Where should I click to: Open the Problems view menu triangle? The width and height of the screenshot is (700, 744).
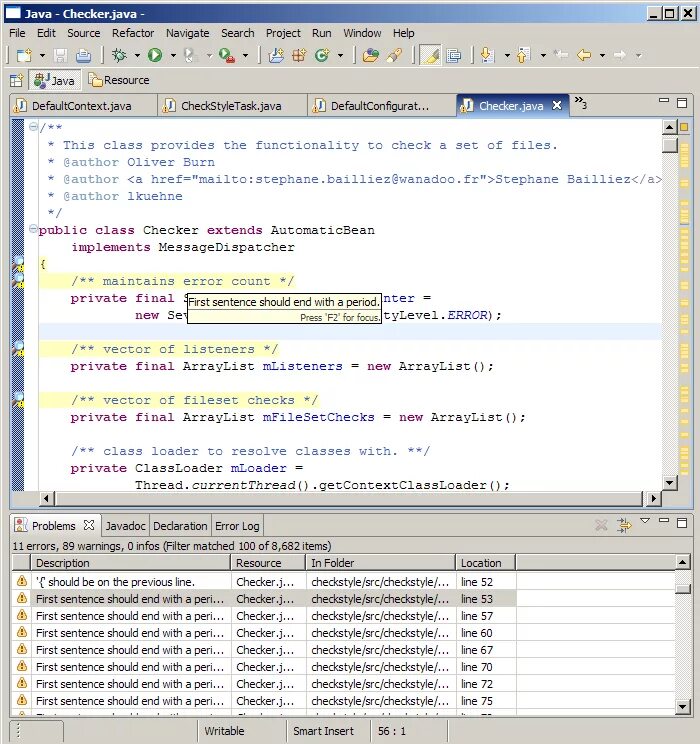pos(644,521)
